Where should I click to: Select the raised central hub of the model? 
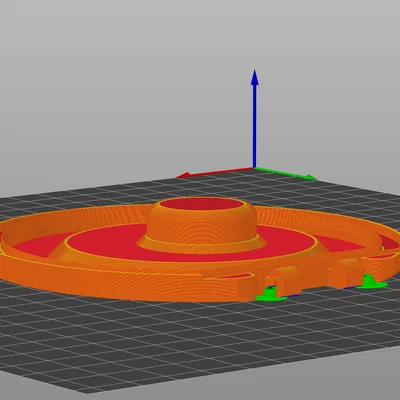(x=202, y=225)
